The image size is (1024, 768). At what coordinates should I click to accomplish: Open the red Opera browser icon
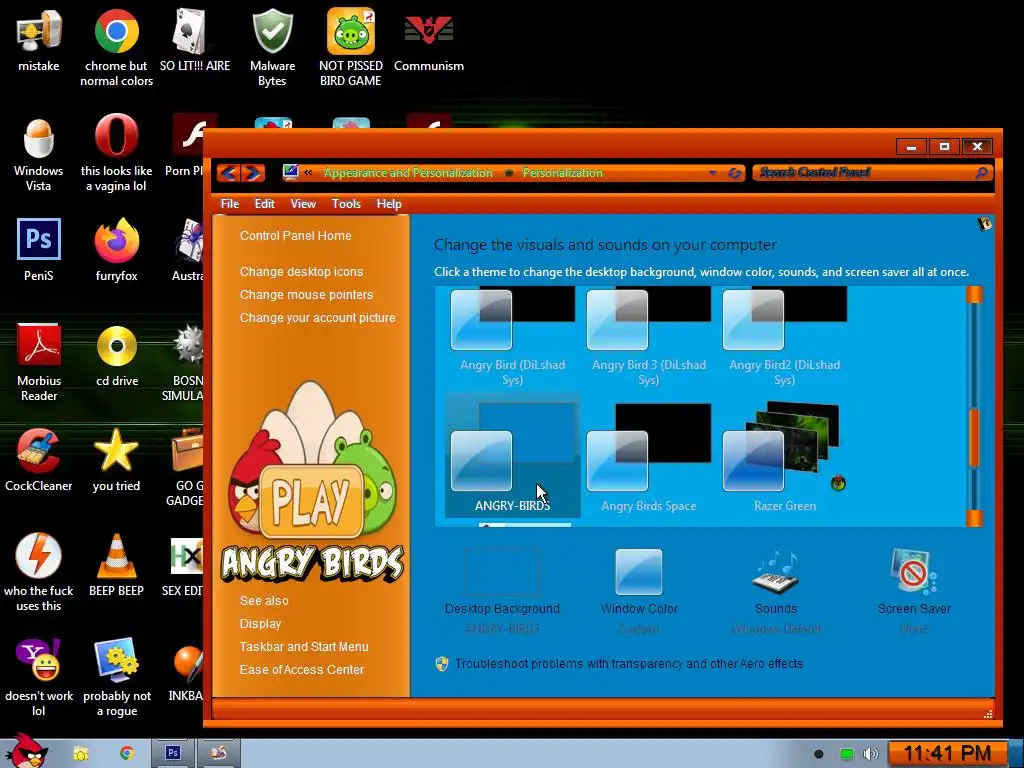click(x=116, y=153)
